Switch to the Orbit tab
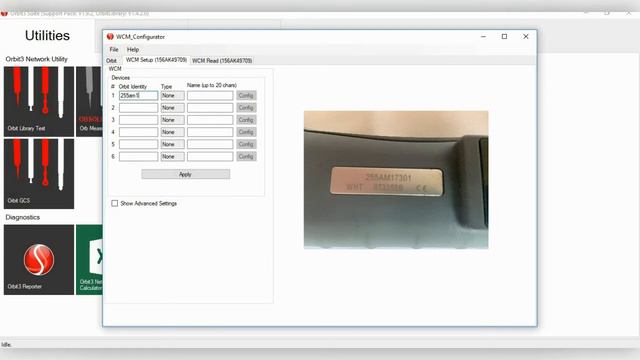The image size is (640, 360). tap(111, 60)
